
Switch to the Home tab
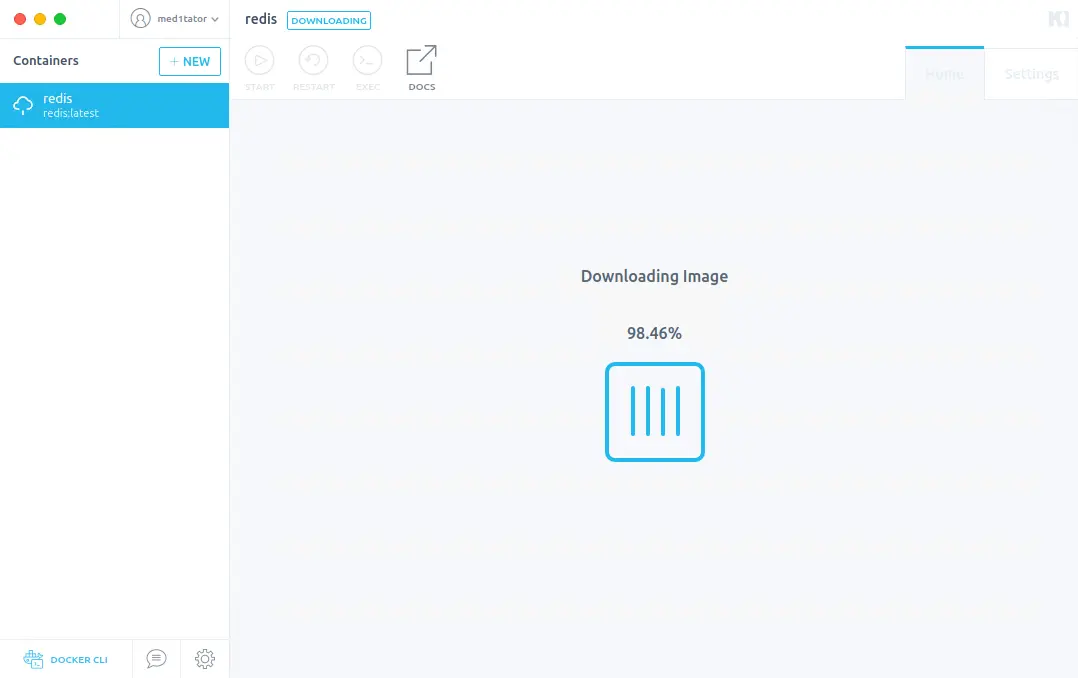(944, 74)
